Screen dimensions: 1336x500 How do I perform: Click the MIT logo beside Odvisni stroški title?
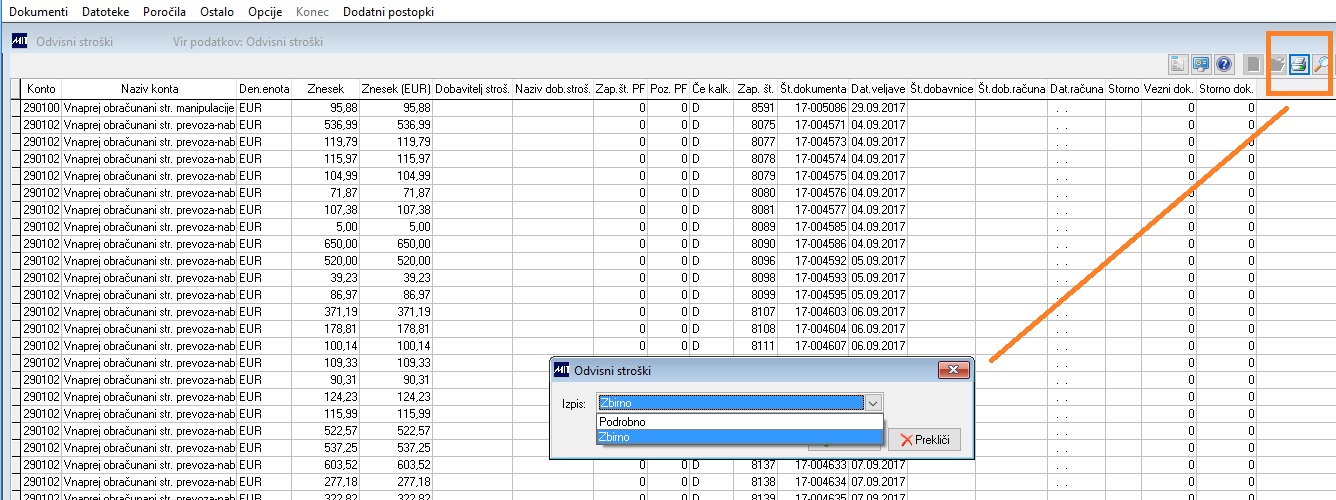click(x=19, y=42)
